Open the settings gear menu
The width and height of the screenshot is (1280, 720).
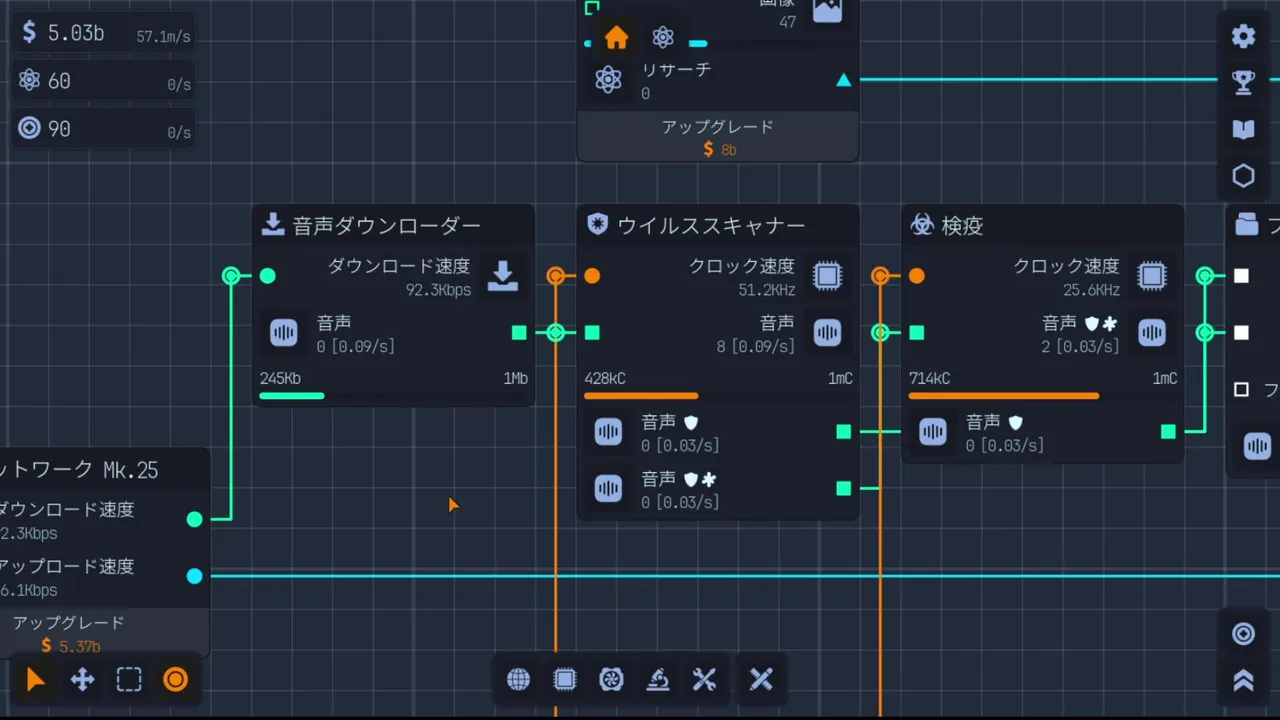pyautogui.click(x=1243, y=37)
